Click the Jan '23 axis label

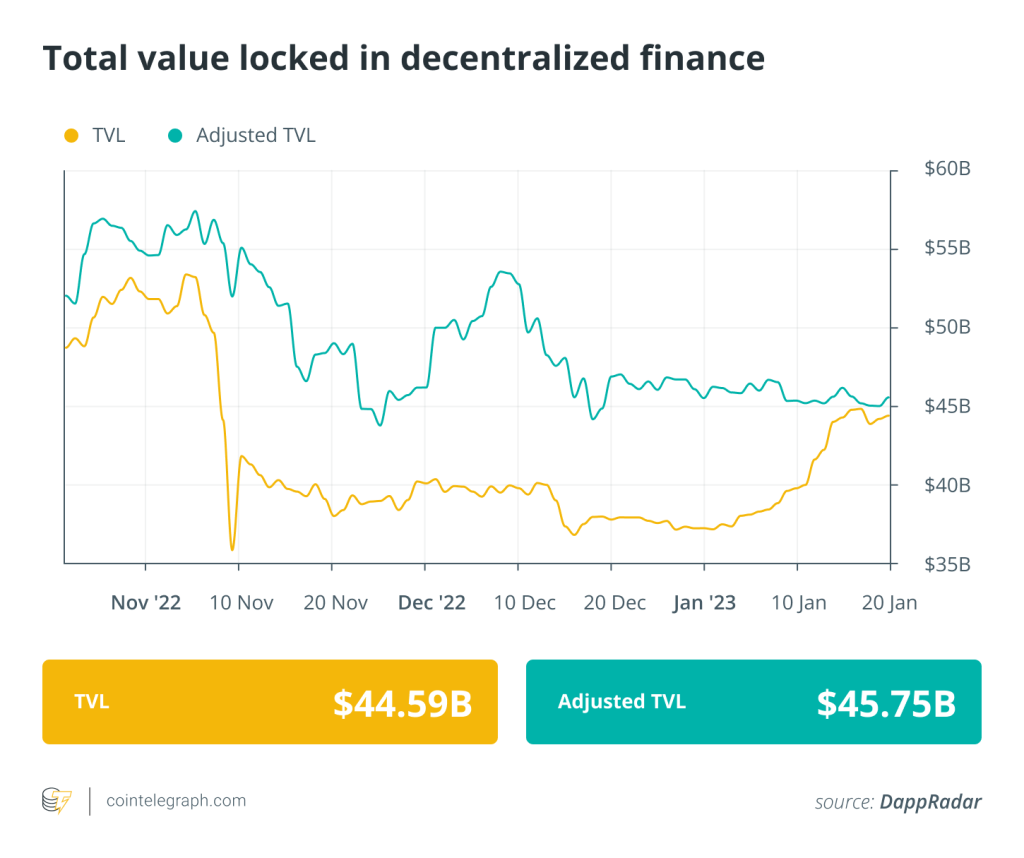pyautogui.click(x=705, y=602)
